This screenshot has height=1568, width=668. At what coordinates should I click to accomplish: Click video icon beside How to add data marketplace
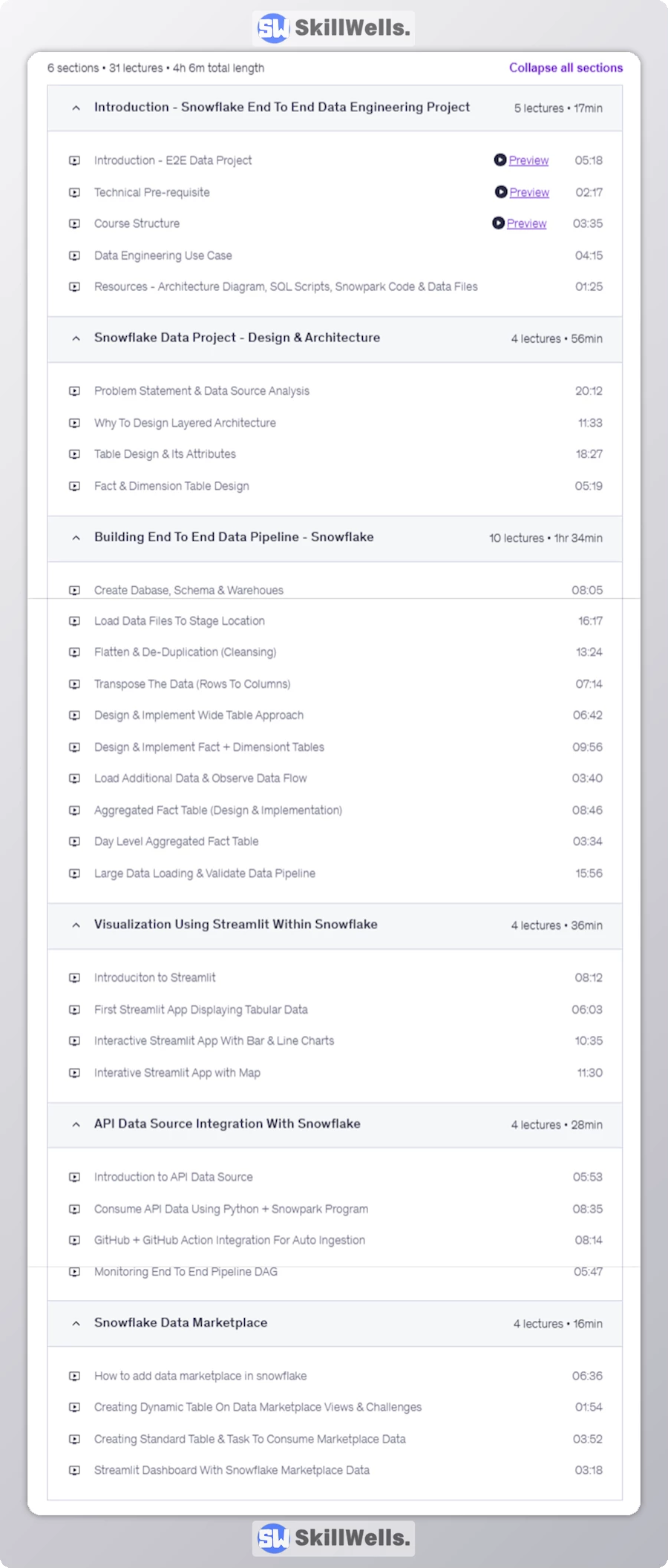tap(74, 1376)
